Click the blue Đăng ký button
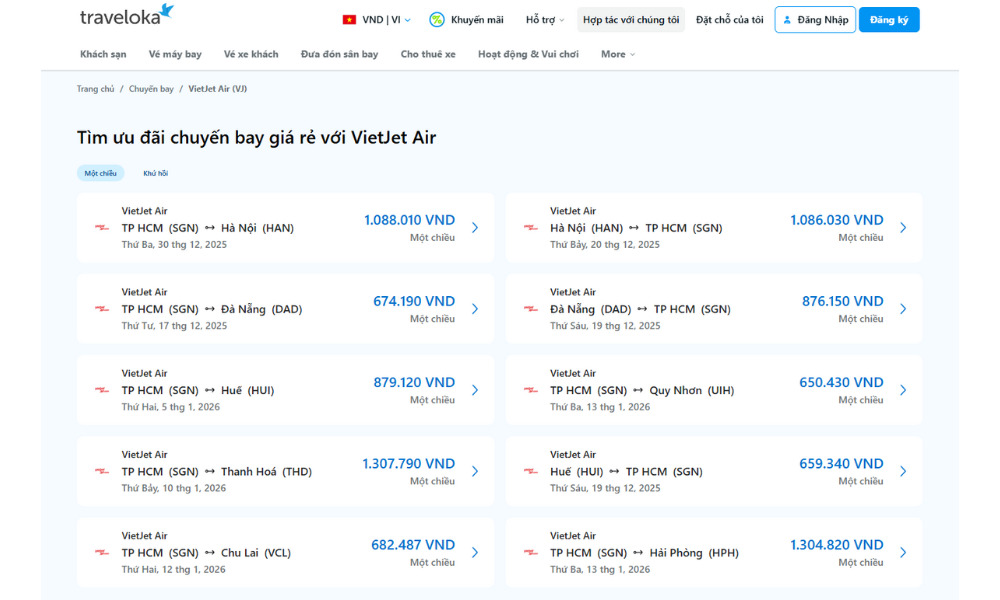The height and width of the screenshot is (600, 1000). (x=889, y=19)
